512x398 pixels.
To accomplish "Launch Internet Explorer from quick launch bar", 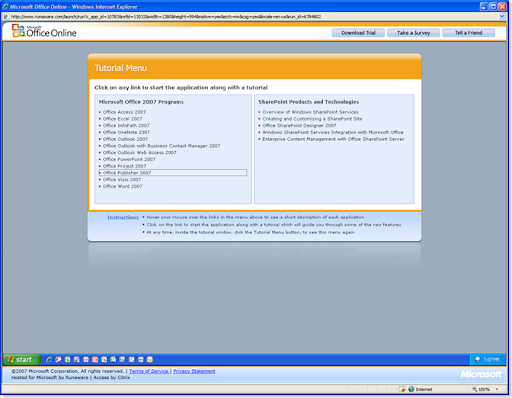I will pos(49,359).
